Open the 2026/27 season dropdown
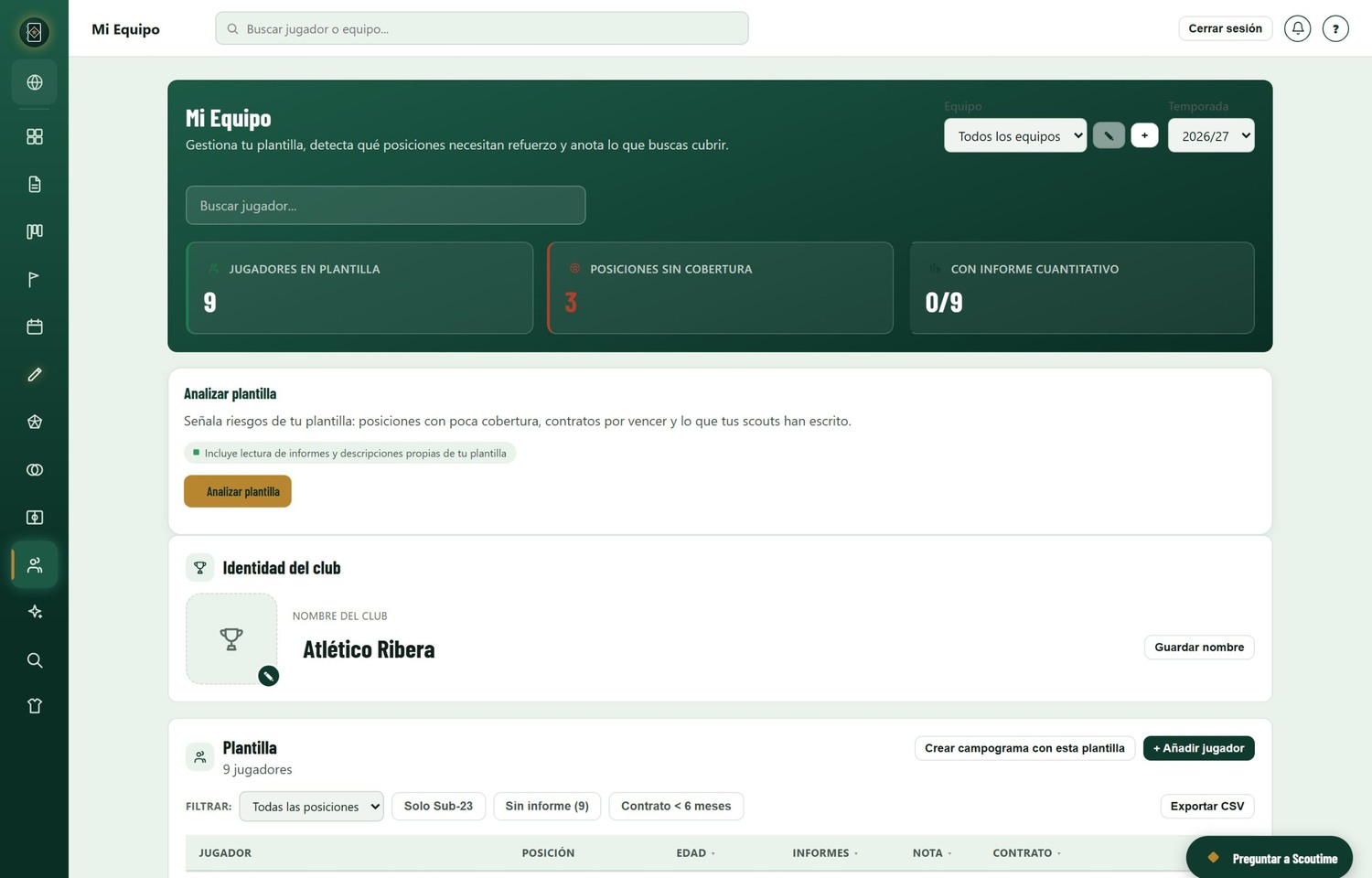The height and width of the screenshot is (878, 1372). (1211, 135)
